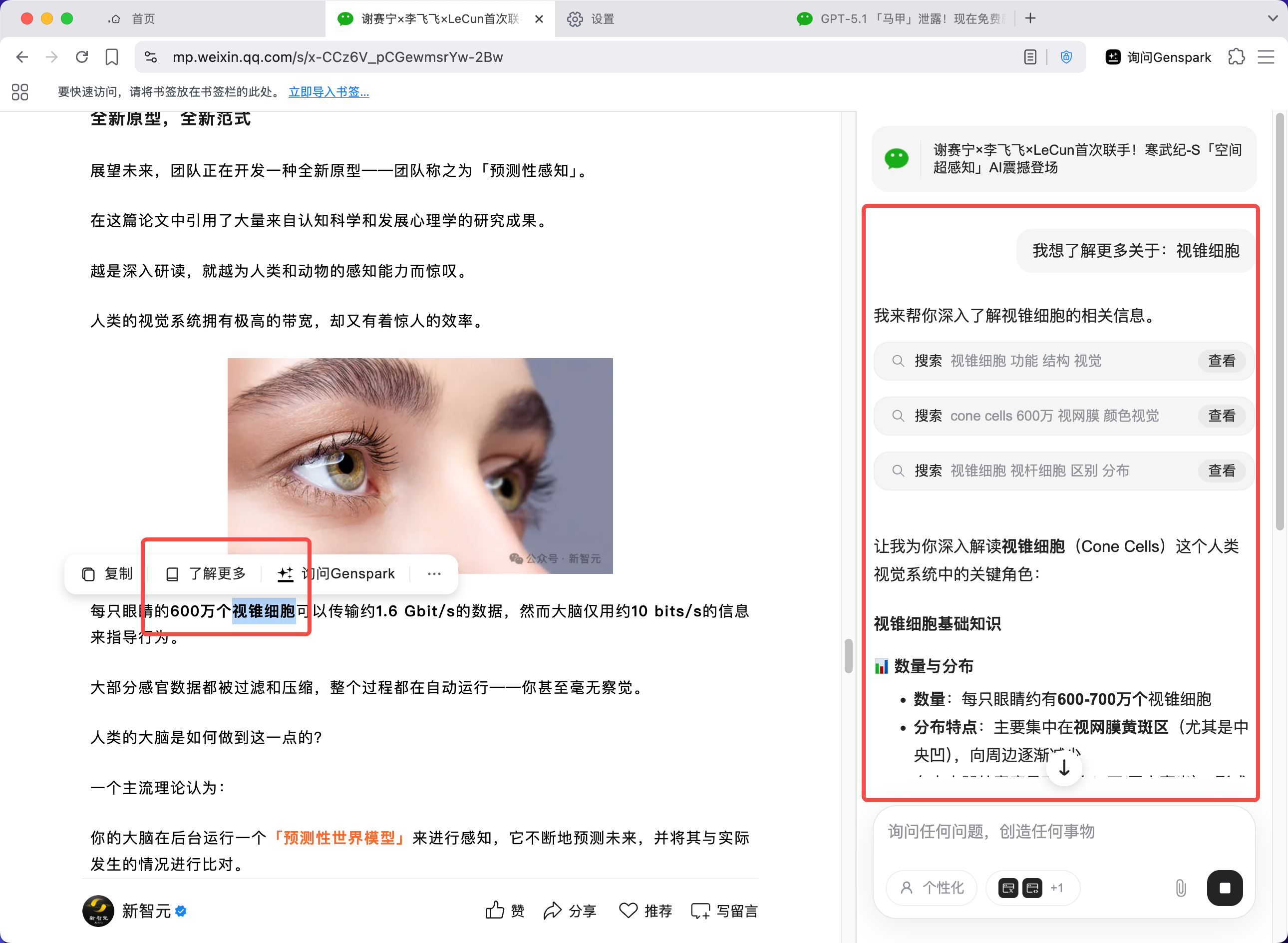
Task: Open the extensions puzzle icon
Action: [x=1236, y=57]
